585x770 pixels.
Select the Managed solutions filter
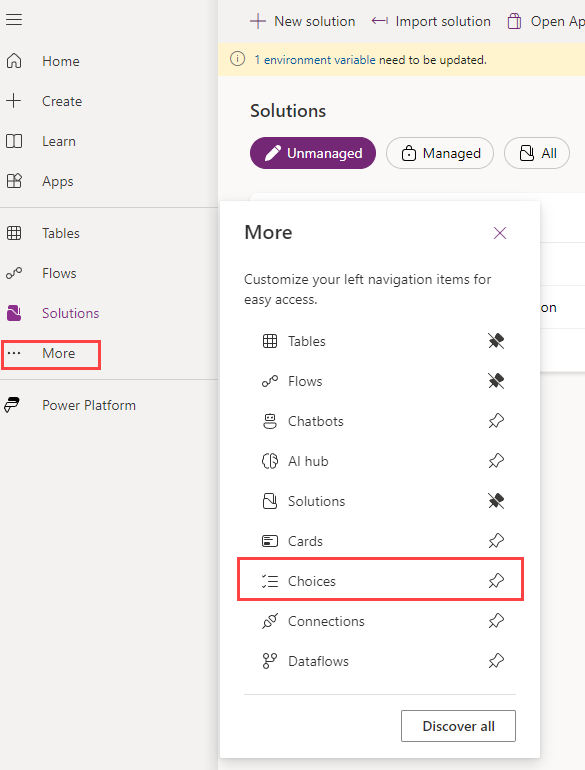[x=440, y=153]
